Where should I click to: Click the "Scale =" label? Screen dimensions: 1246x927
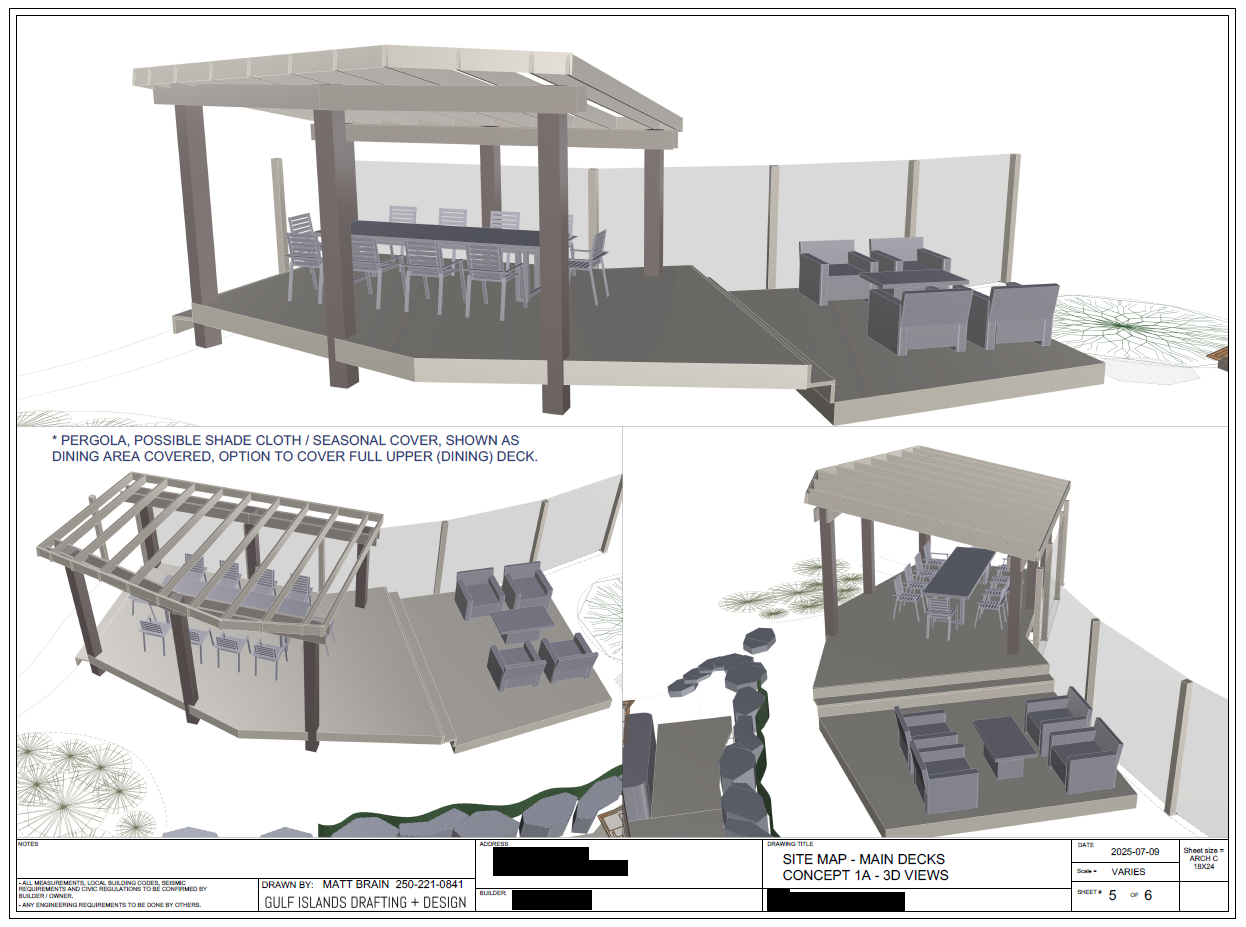1086,872
